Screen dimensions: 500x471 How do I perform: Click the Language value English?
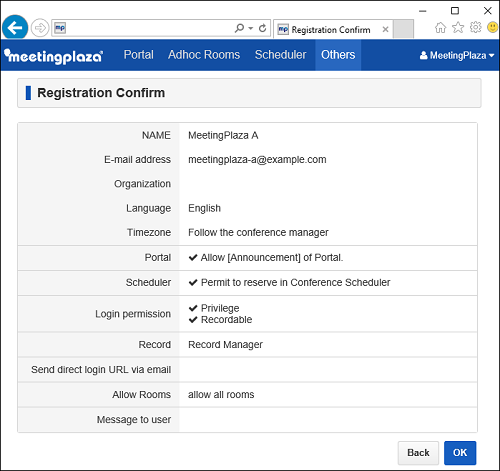[204, 208]
